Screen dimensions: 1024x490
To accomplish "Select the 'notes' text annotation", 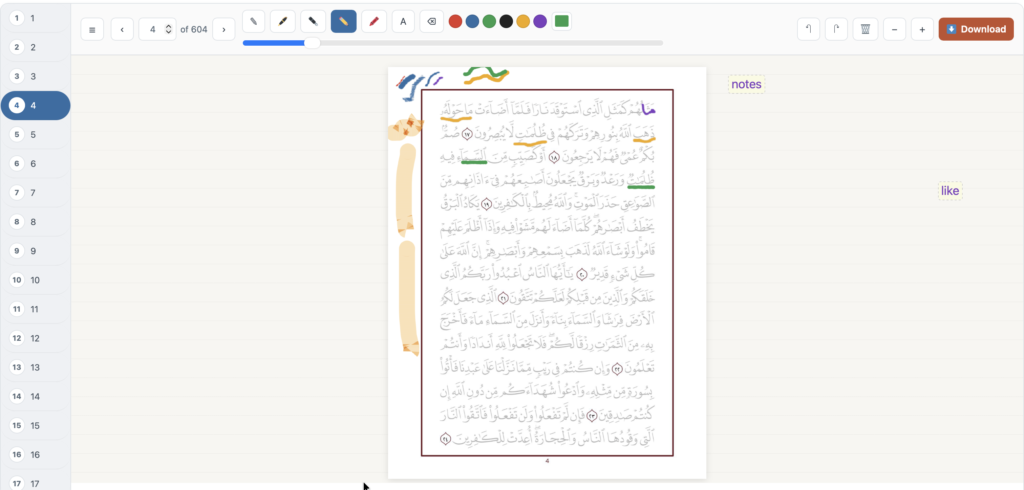I will (x=746, y=84).
